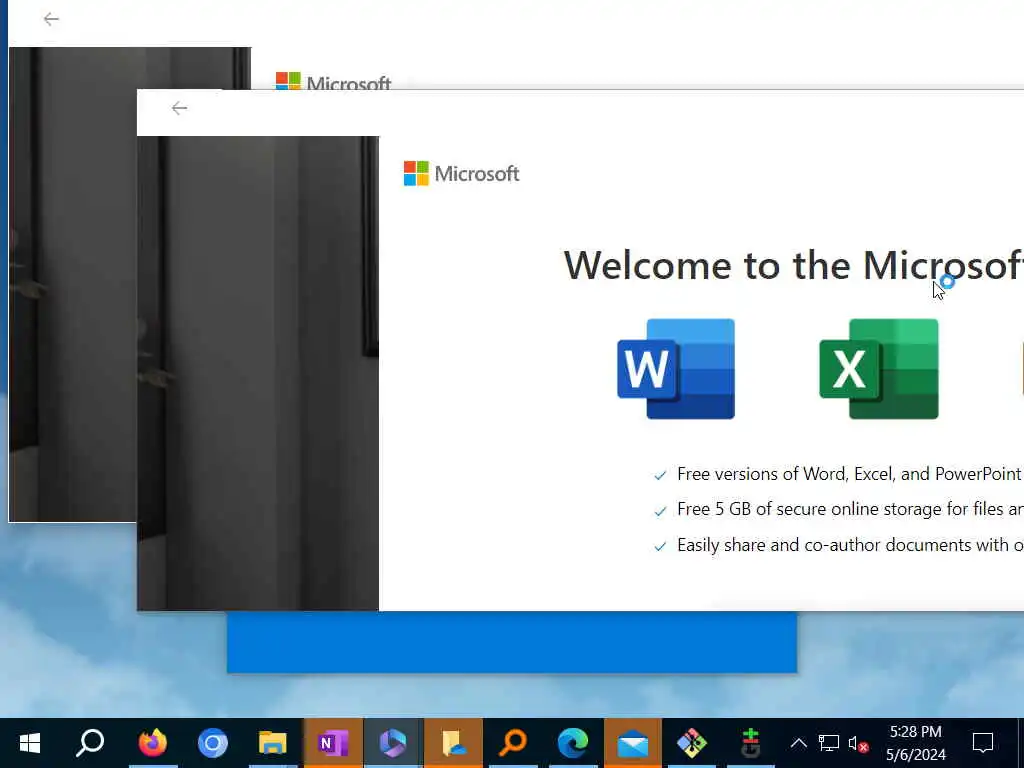Open the Git diamond icon app in taskbar
Screen dimensions: 1024x768
click(x=692, y=743)
